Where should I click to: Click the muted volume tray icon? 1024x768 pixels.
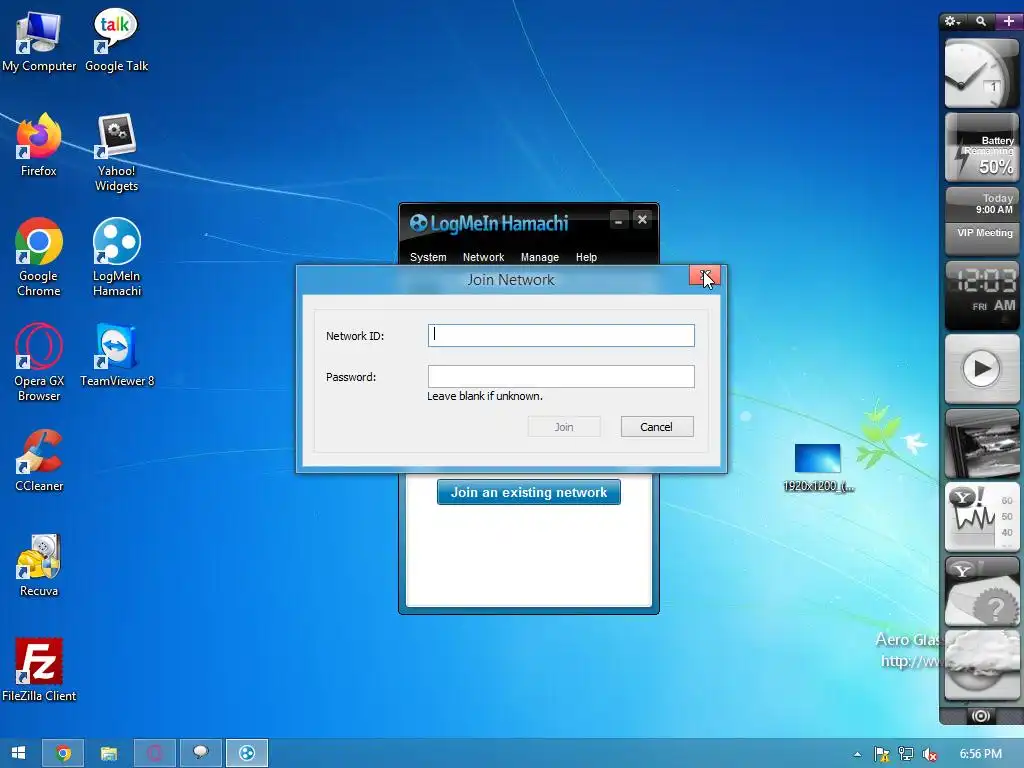click(x=930, y=754)
